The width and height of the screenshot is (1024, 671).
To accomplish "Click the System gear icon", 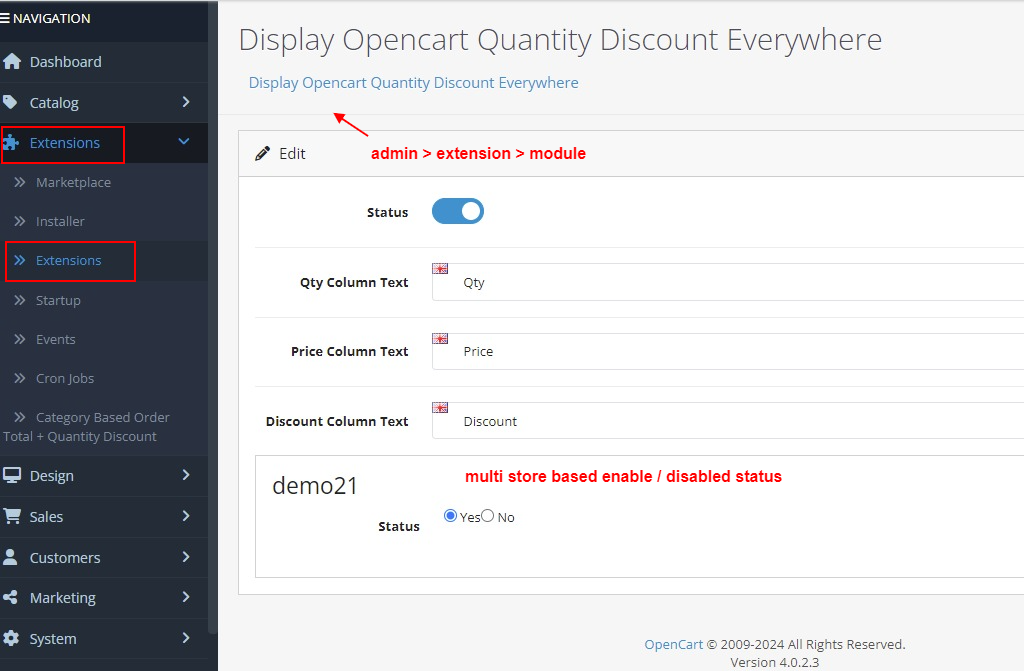I will point(11,638).
